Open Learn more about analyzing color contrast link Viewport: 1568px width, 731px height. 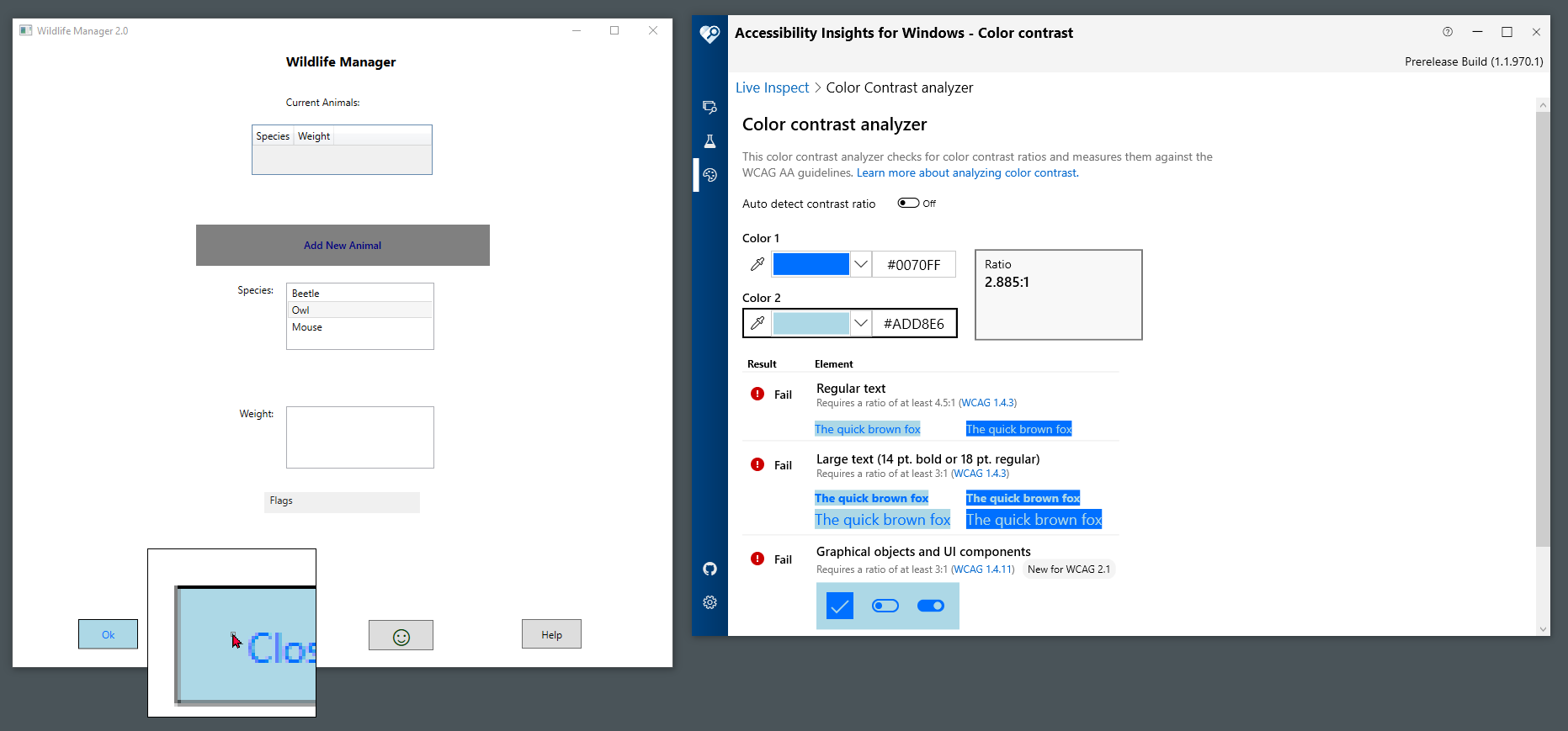click(967, 172)
